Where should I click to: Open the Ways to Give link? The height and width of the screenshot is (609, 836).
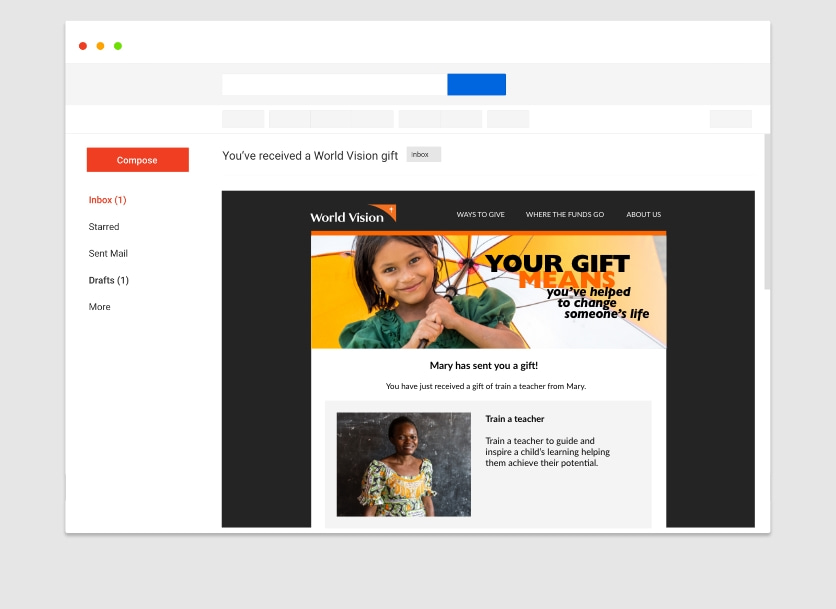coord(480,215)
